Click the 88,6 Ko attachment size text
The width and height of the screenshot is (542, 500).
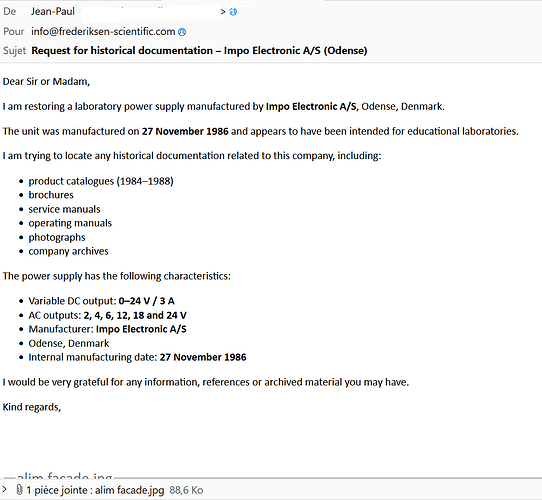(x=186, y=490)
